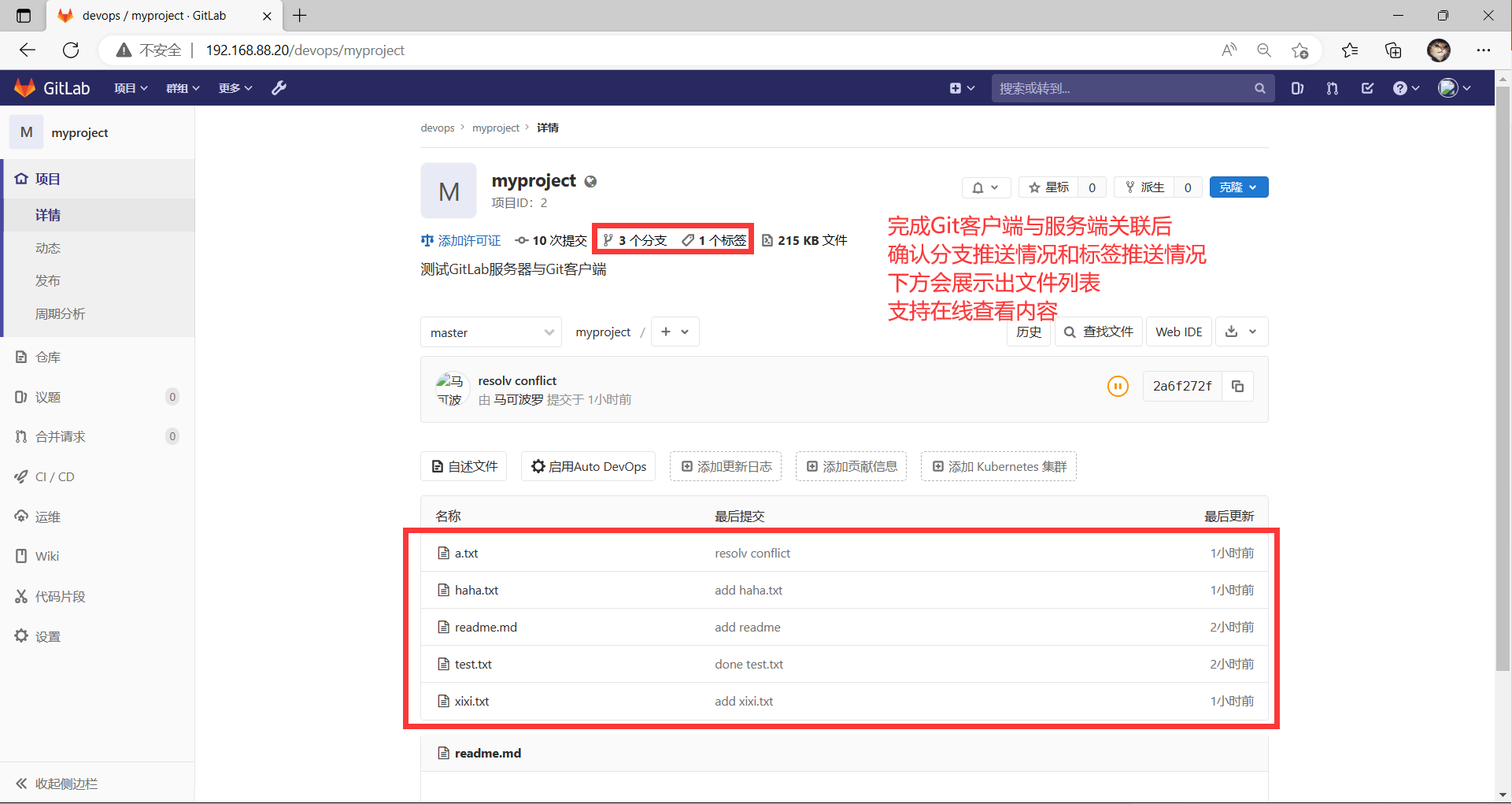Open the notification bell dropdown
The height and width of the screenshot is (804, 1512).
point(985,187)
